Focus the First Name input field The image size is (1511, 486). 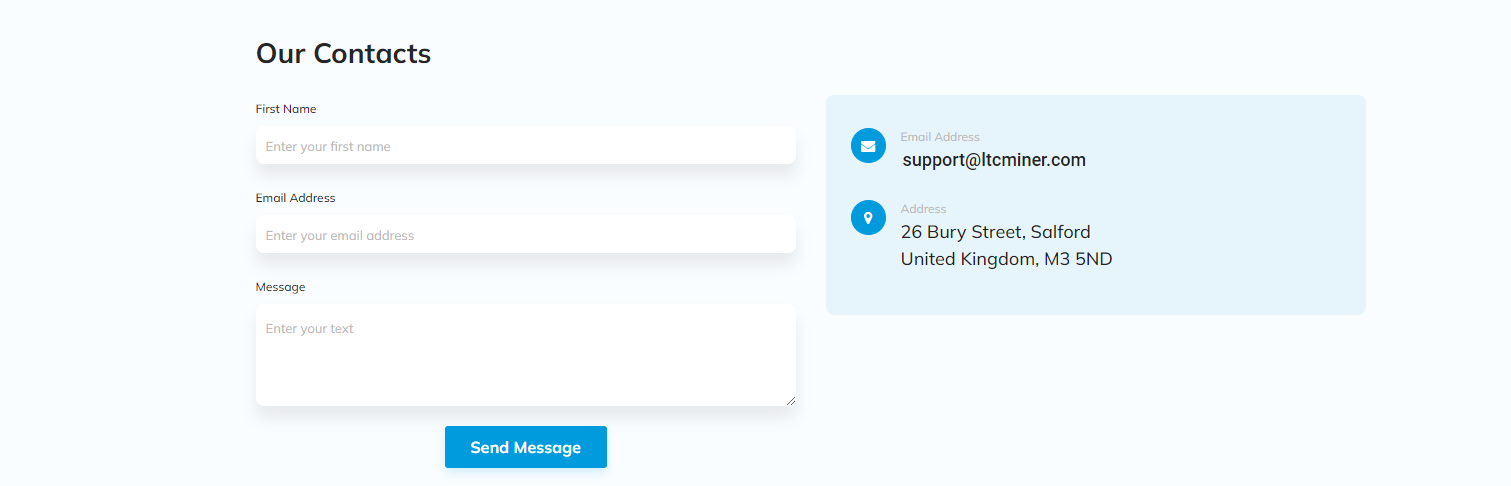coord(526,146)
